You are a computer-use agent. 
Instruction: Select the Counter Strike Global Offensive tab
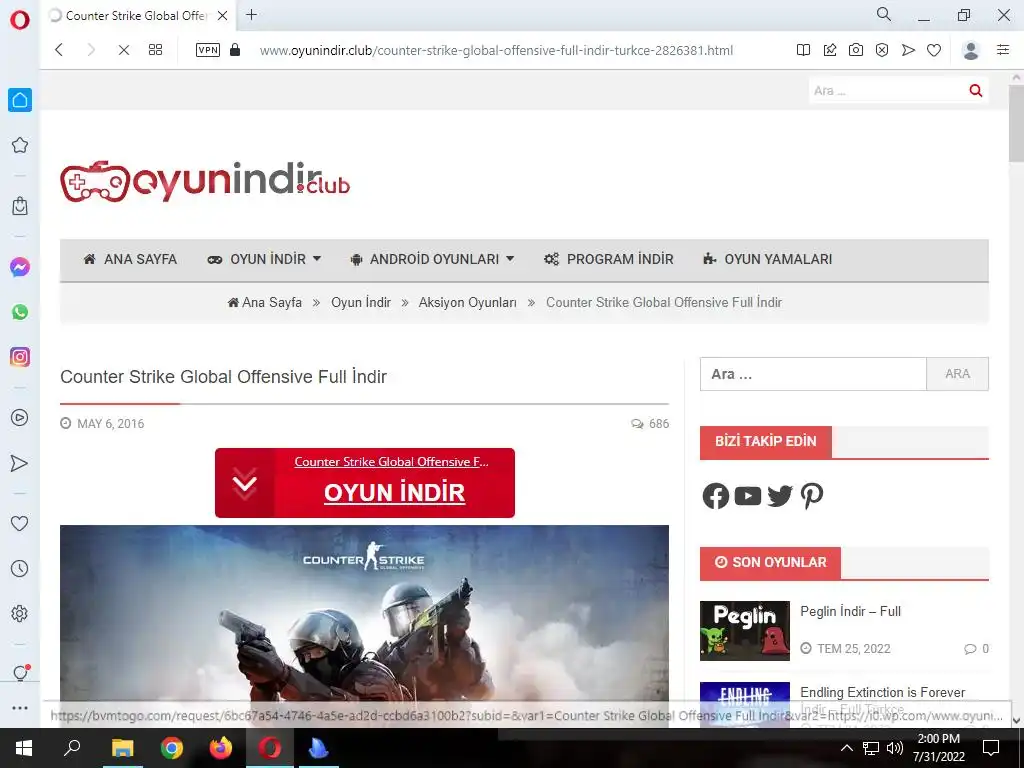click(x=136, y=16)
